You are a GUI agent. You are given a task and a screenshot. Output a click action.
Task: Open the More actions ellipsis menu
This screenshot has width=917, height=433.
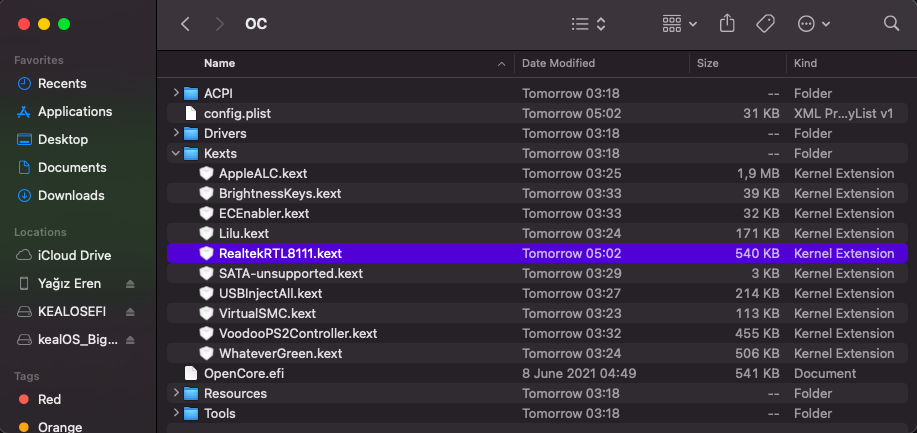click(814, 24)
